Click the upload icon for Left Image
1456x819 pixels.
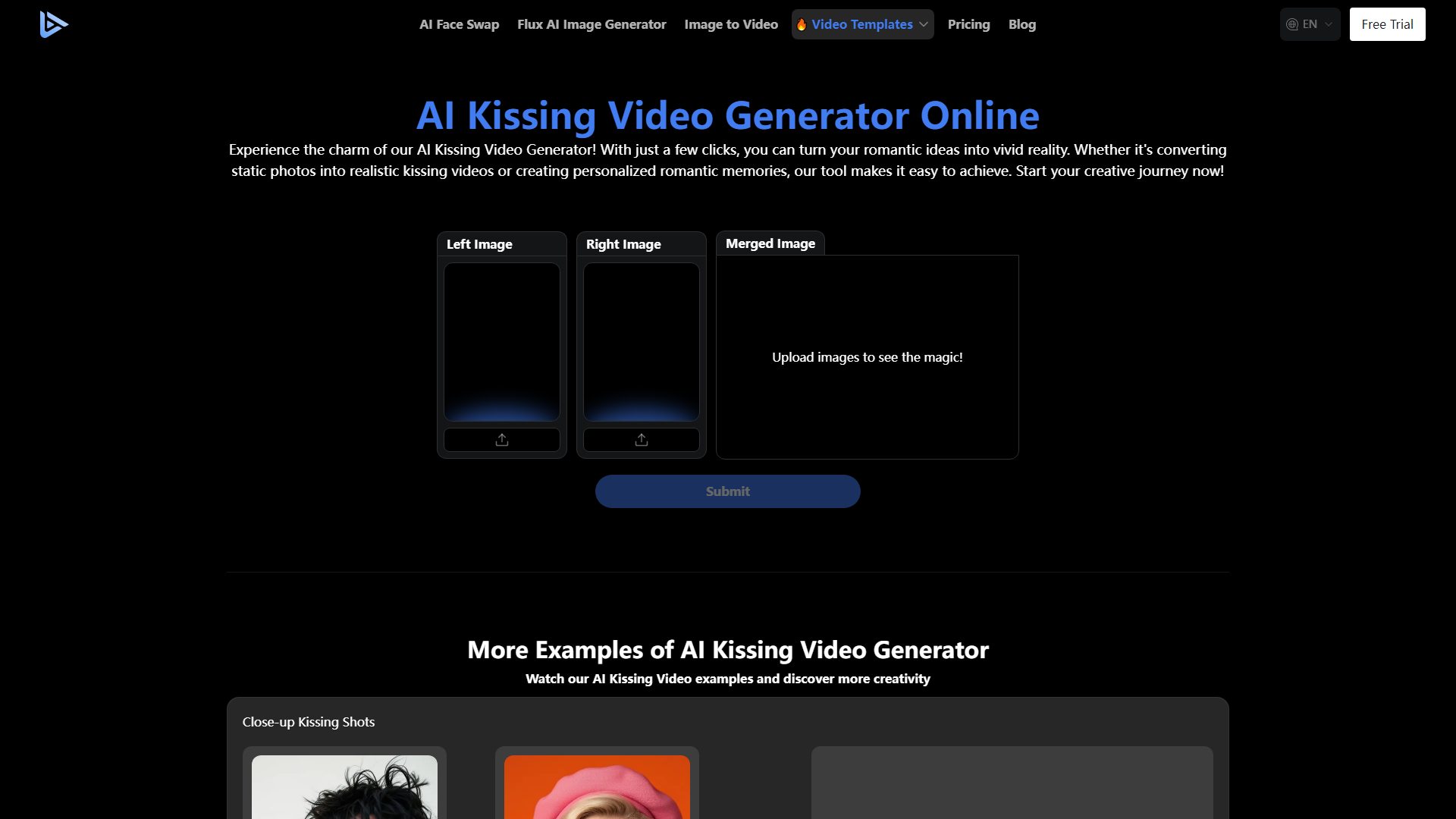pyautogui.click(x=502, y=440)
